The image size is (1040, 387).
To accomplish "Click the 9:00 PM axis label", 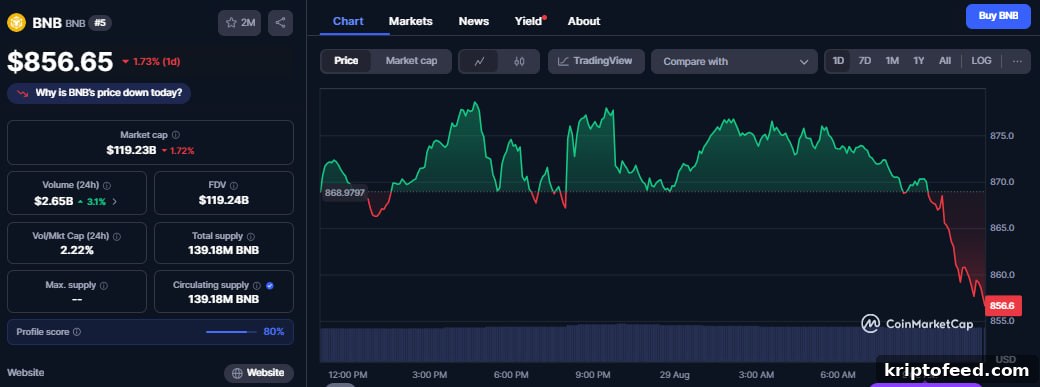I will click(x=592, y=375).
